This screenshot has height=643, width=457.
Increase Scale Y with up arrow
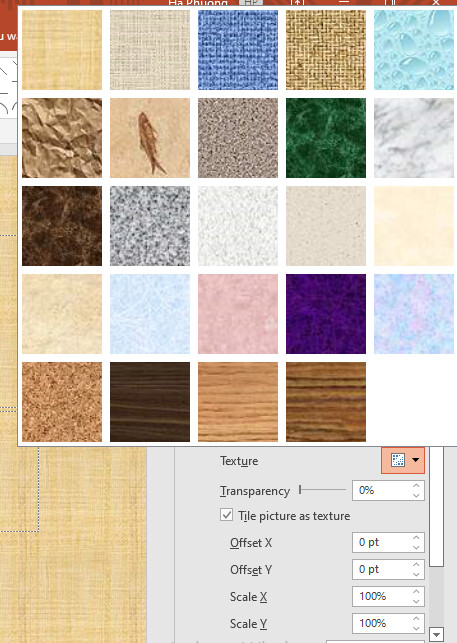(416, 619)
